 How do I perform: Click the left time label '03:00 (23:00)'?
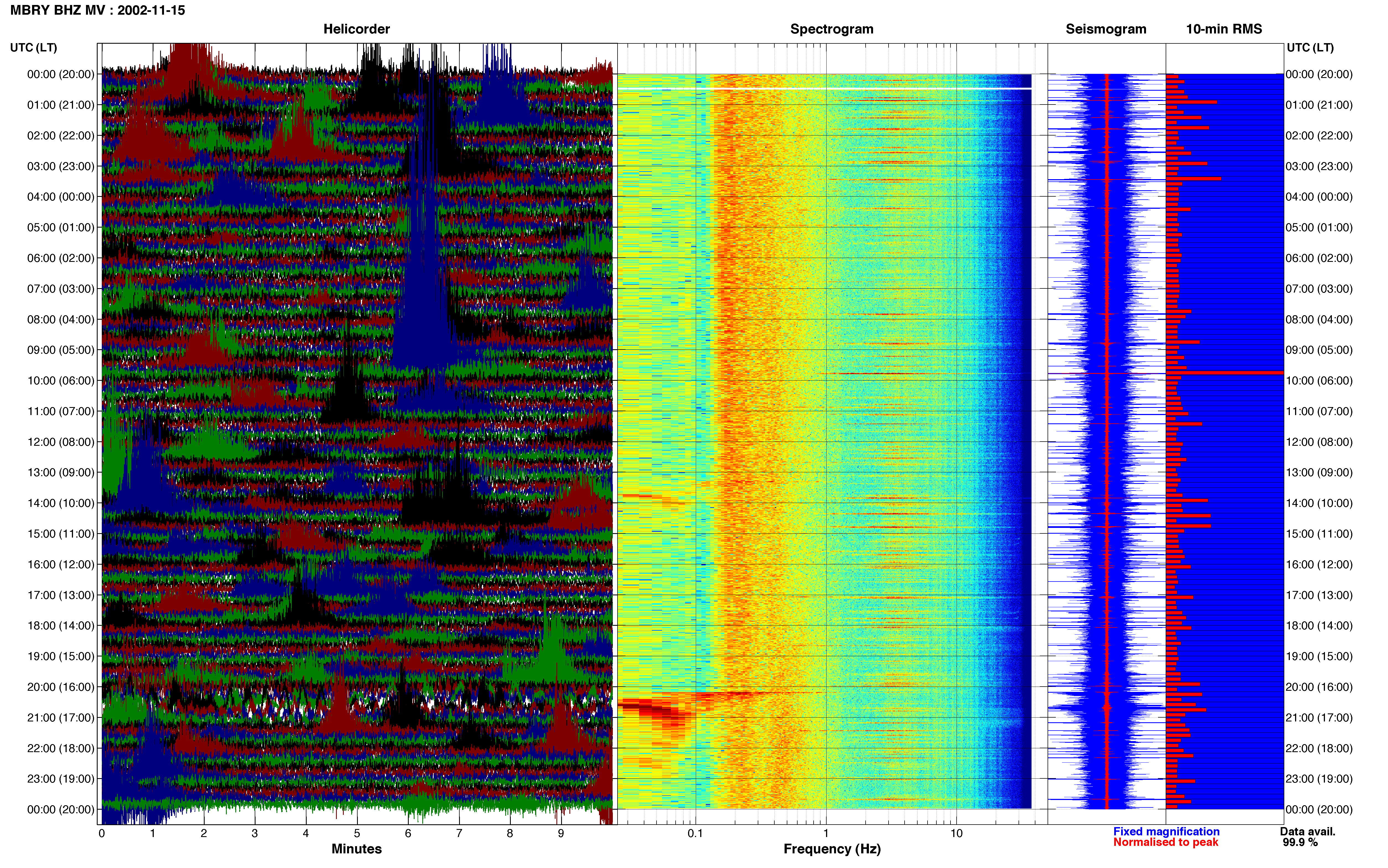61,166
